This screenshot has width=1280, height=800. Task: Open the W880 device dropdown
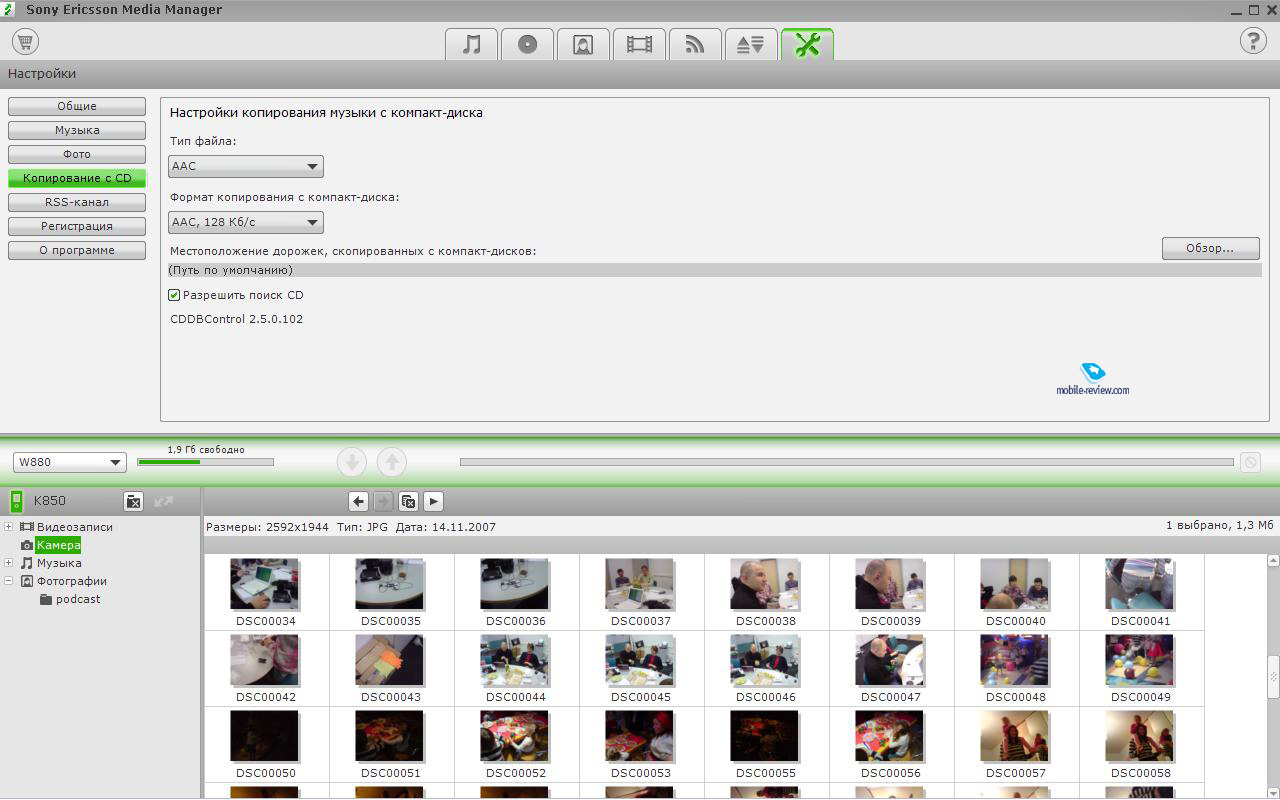click(69, 462)
